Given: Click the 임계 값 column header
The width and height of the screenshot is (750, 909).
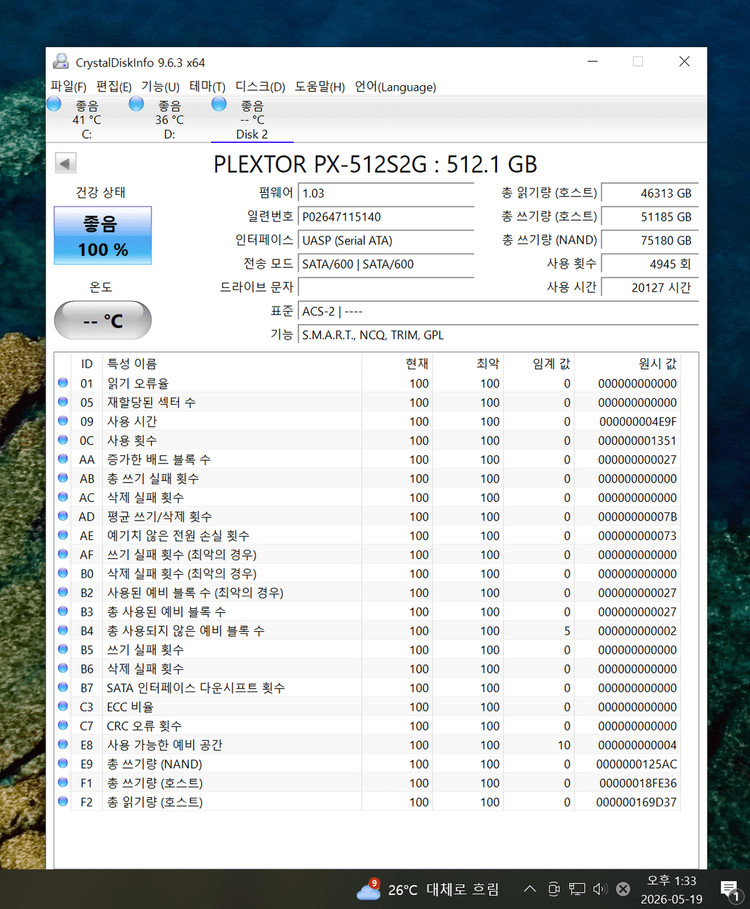Looking at the screenshot, I should point(539,363).
